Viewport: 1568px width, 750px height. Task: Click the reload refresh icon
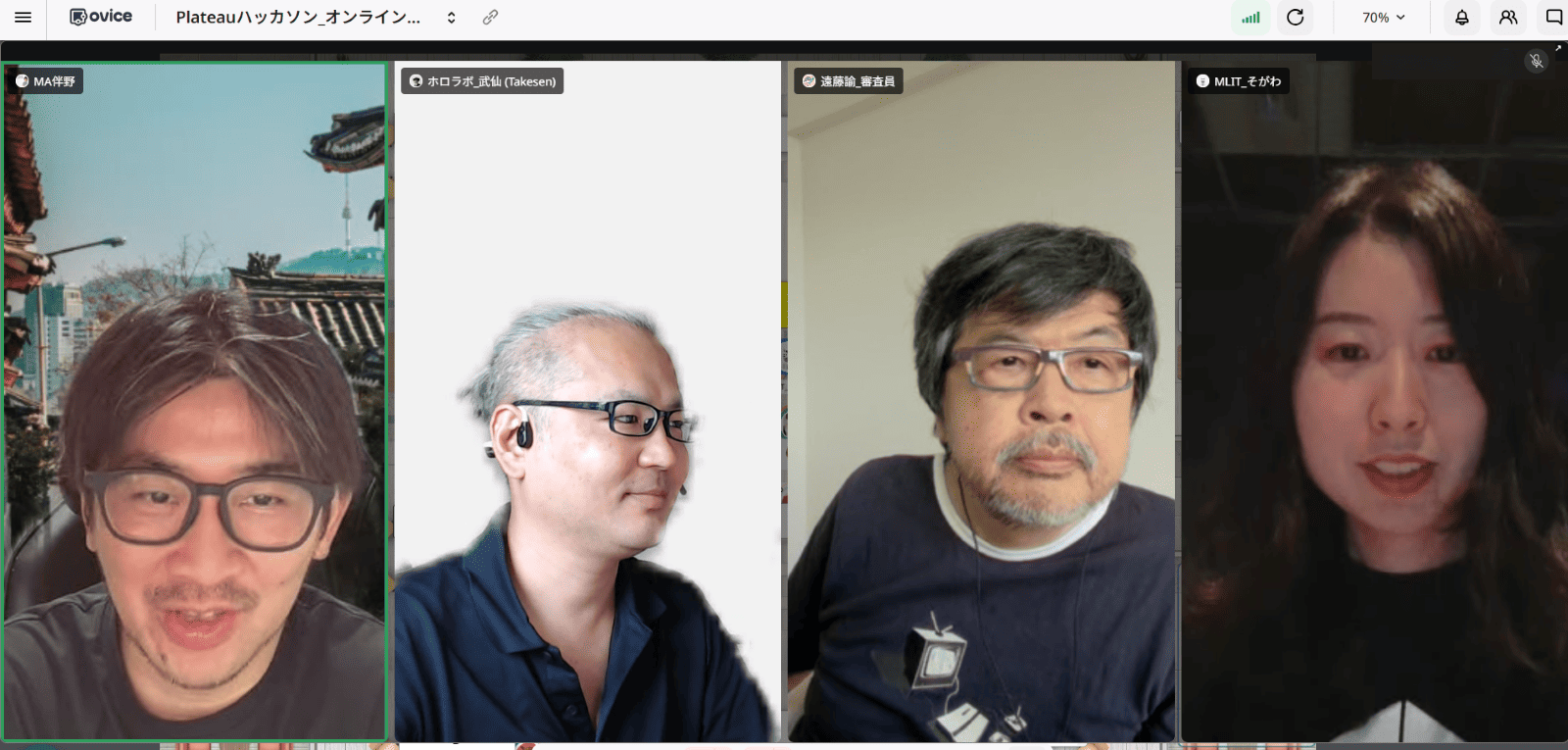point(1295,18)
